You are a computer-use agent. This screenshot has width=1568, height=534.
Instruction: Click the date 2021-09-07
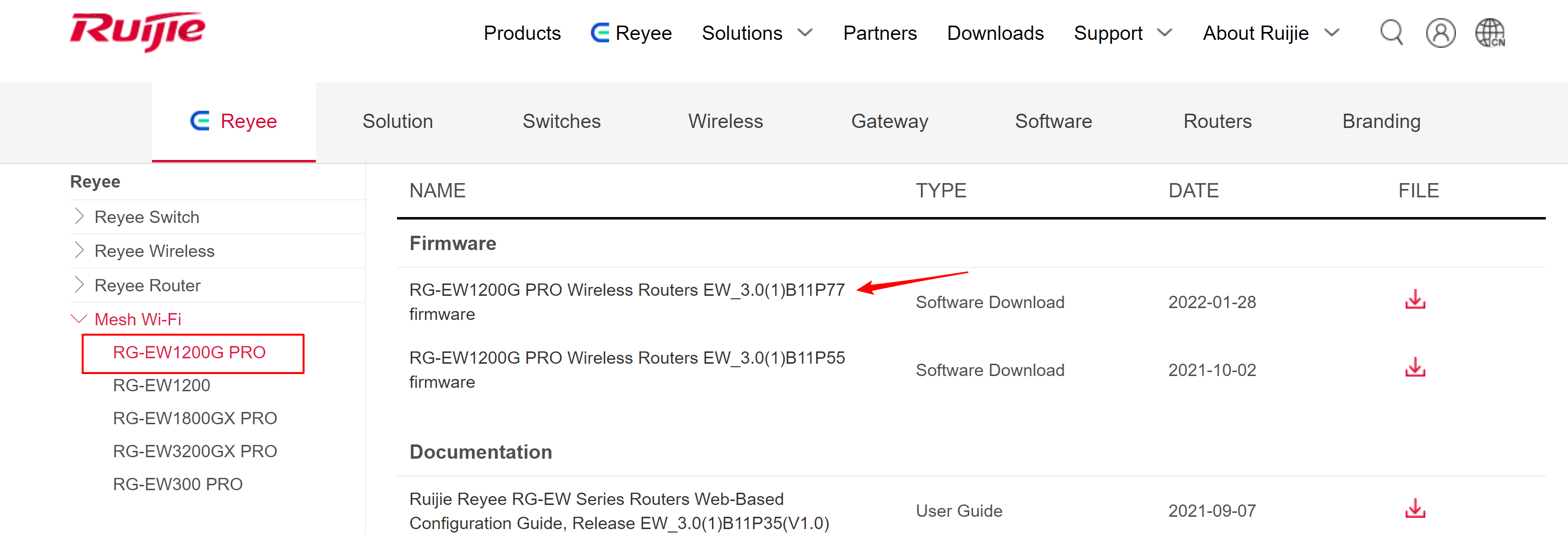1212,511
